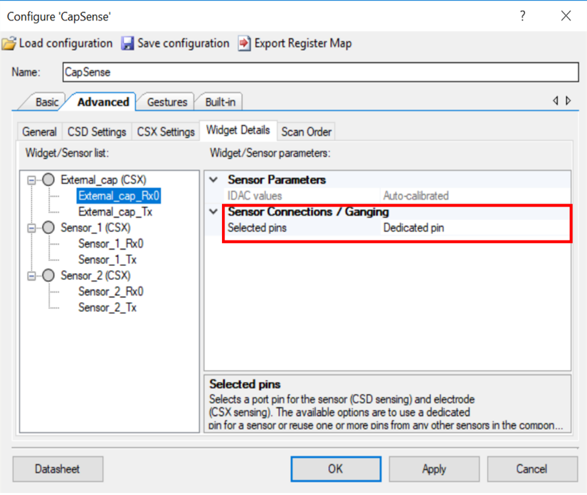This screenshot has height=495, width=587.
Task: Click the Sensor_1 widget circle icon
Action: pos(48,228)
